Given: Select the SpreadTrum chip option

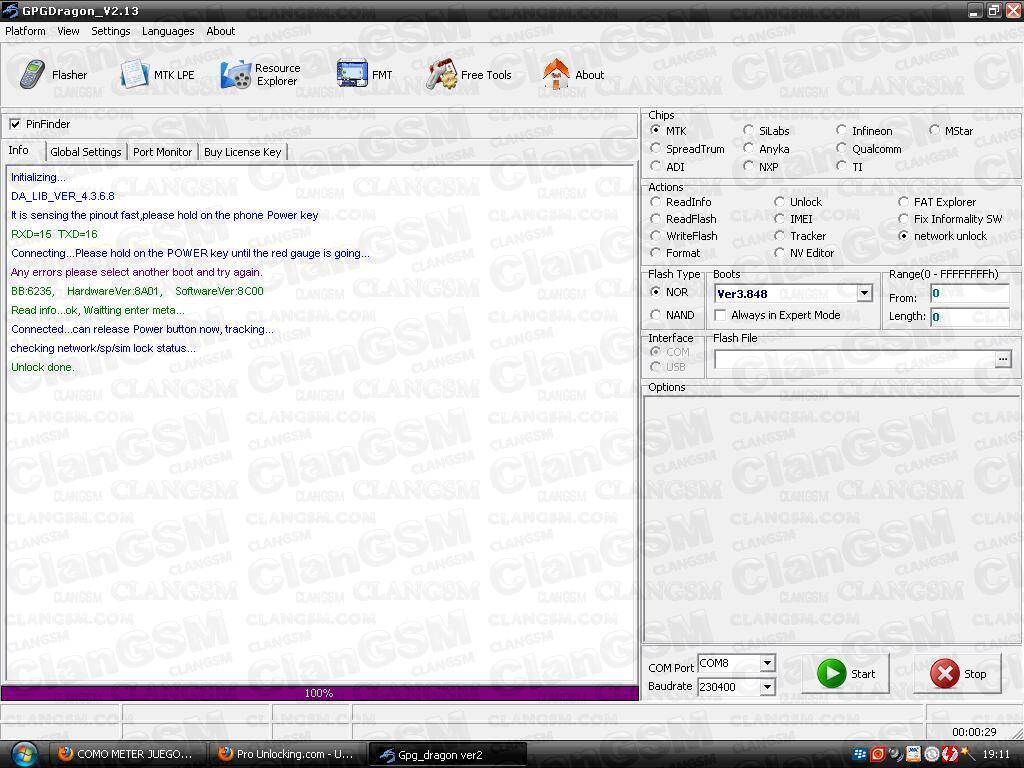Looking at the screenshot, I should click(655, 149).
